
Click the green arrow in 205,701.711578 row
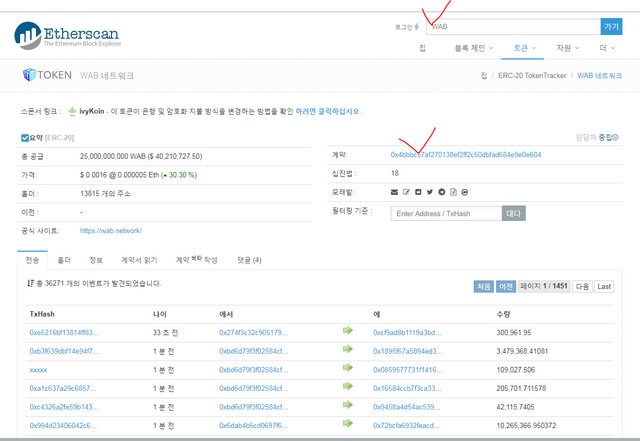click(x=348, y=386)
